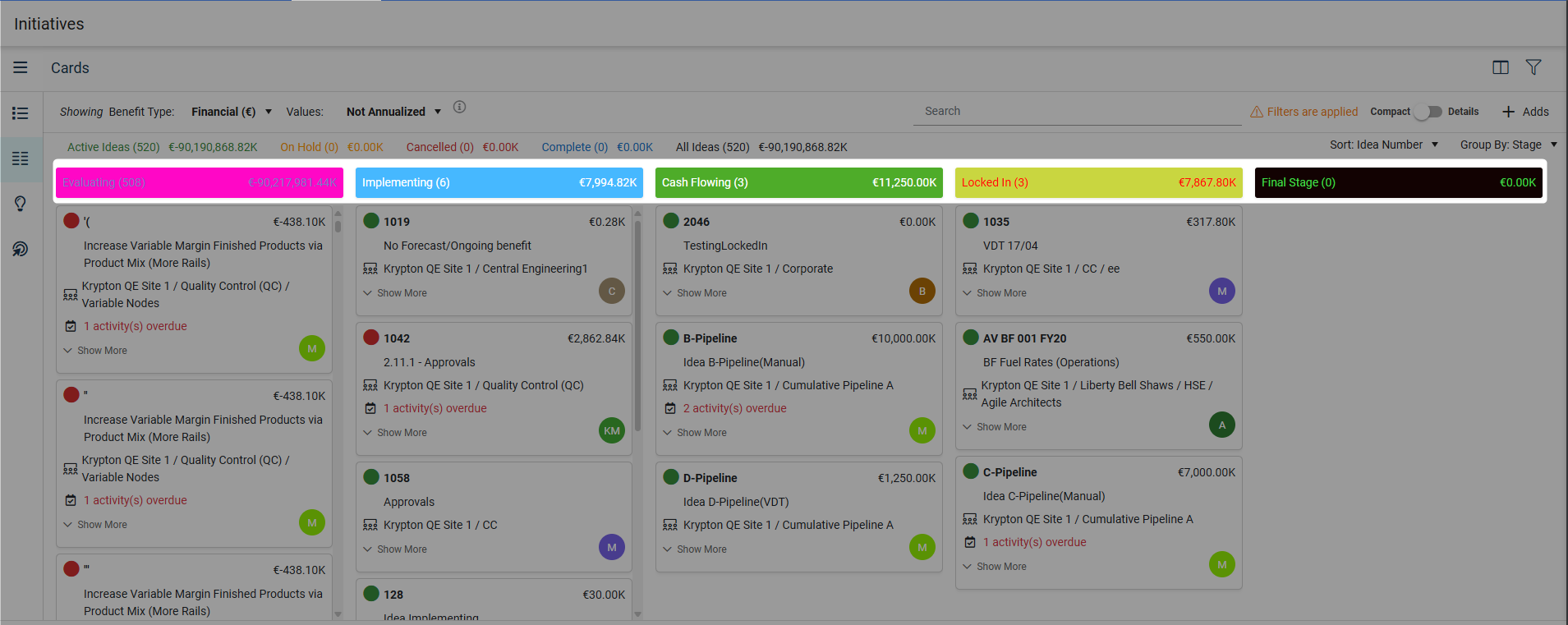Expand Show More on C-Pipeline card
The width and height of the screenshot is (1568, 625).
point(995,567)
